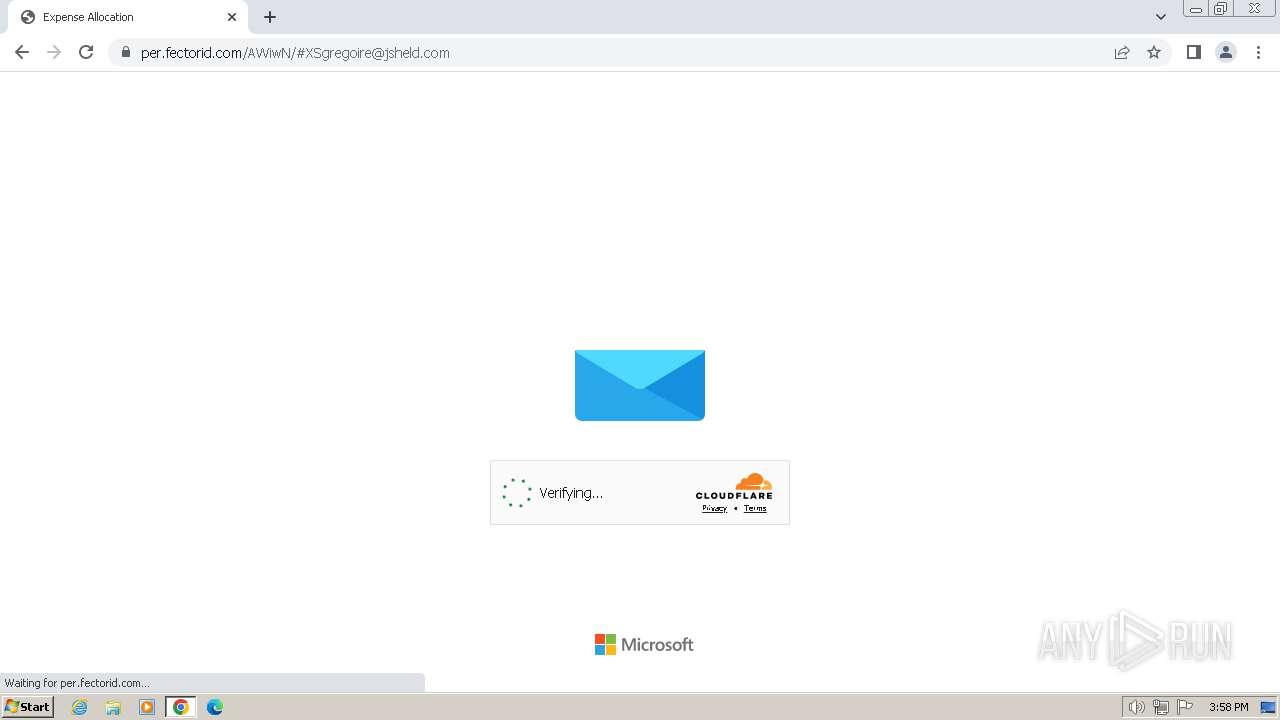Open the Windows Start button

(28, 707)
